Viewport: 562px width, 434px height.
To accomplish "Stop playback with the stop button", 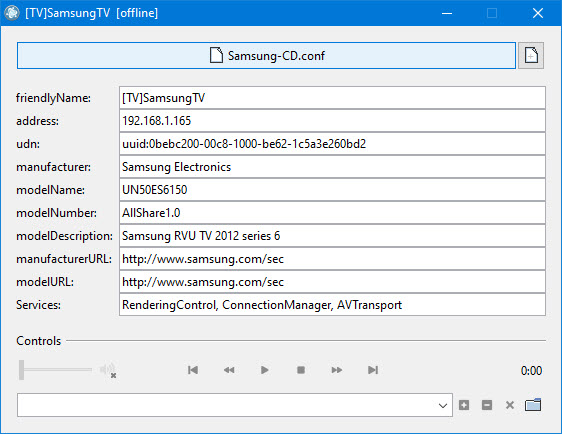I will [301, 370].
